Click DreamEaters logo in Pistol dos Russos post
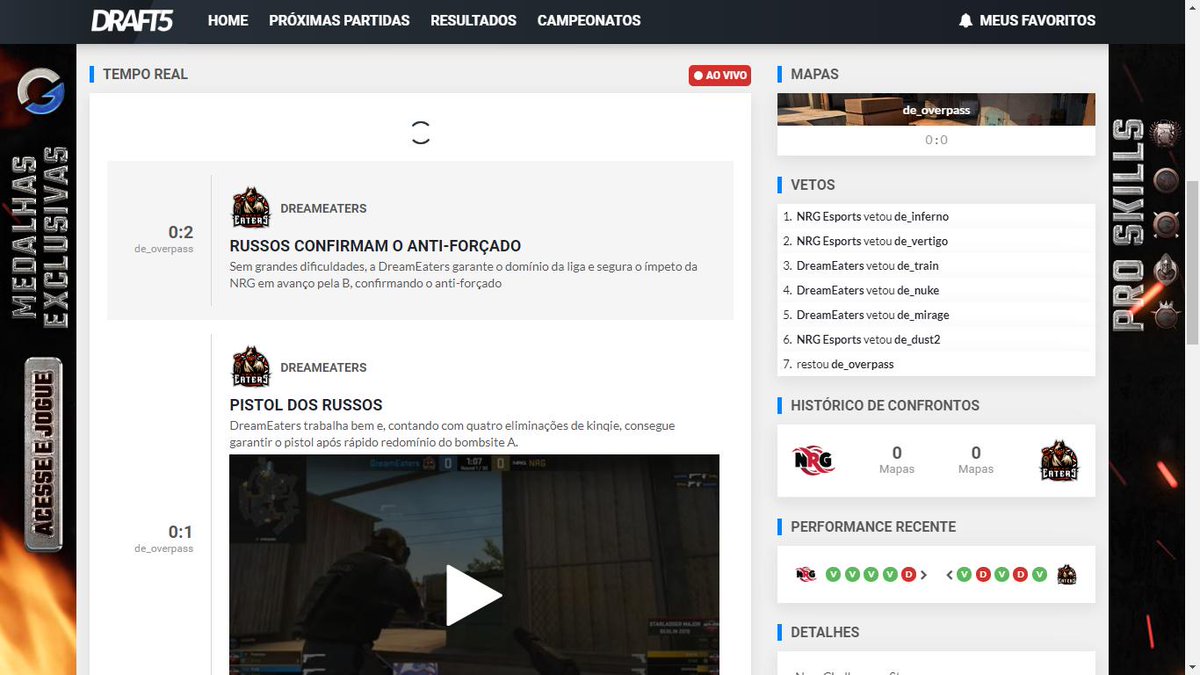This screenshot has width=1200, height=675. point(251,367)
